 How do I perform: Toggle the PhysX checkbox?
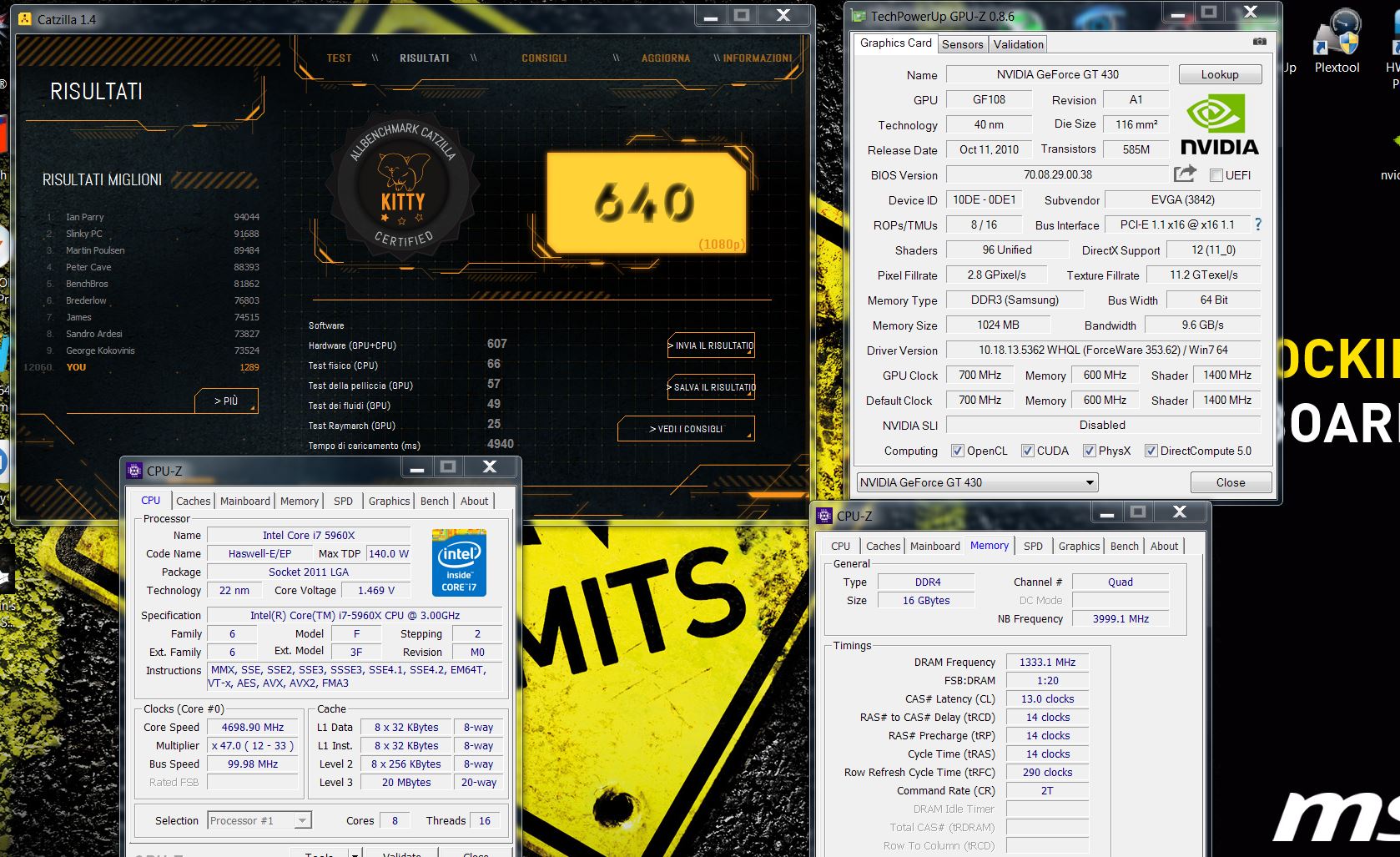[1089, 451]
